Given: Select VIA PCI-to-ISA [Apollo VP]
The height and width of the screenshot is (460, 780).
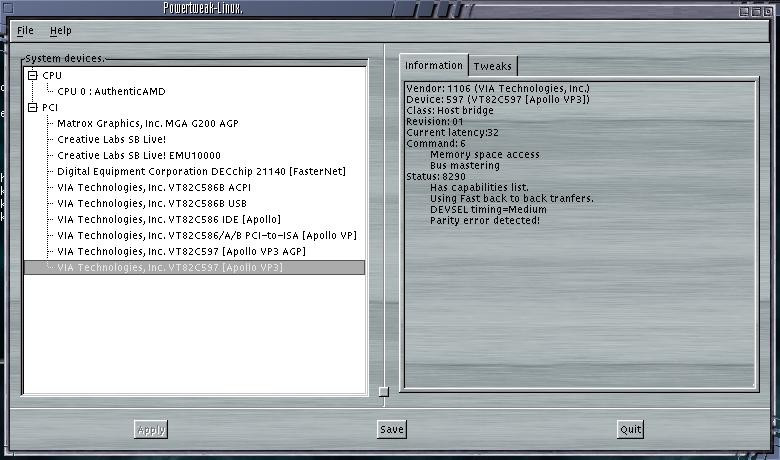Looking at the screenshot, I should 207,235.
